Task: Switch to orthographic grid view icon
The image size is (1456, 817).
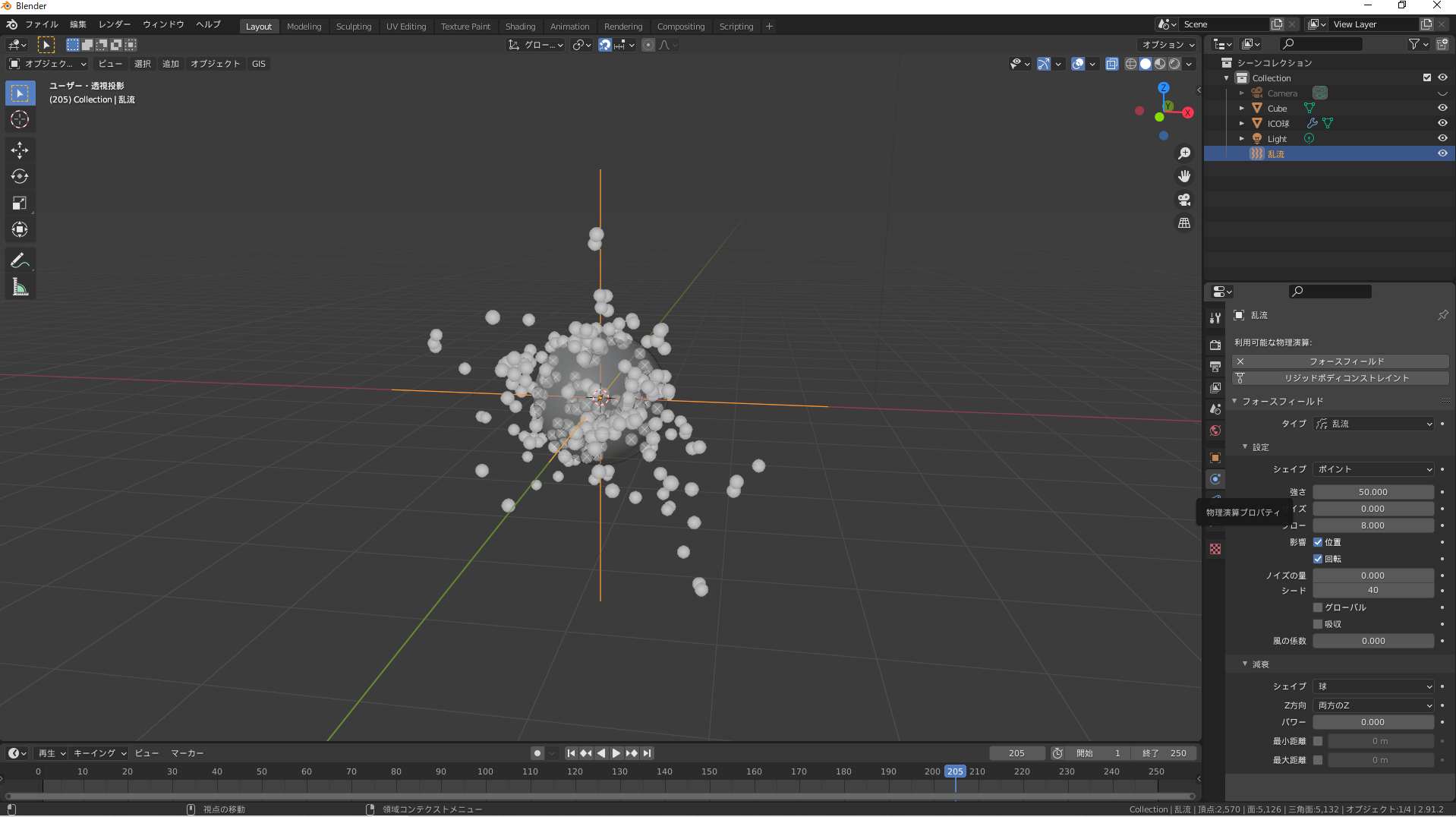Action: [x=1183, y=223]
